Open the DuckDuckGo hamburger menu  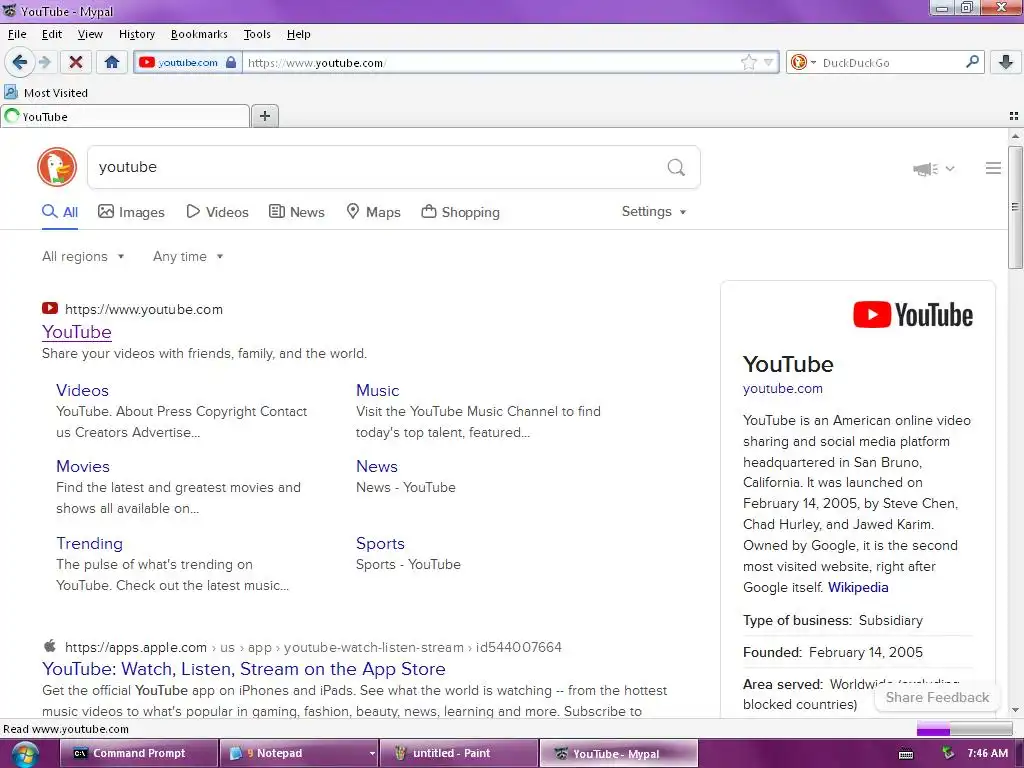pos(993,168)
